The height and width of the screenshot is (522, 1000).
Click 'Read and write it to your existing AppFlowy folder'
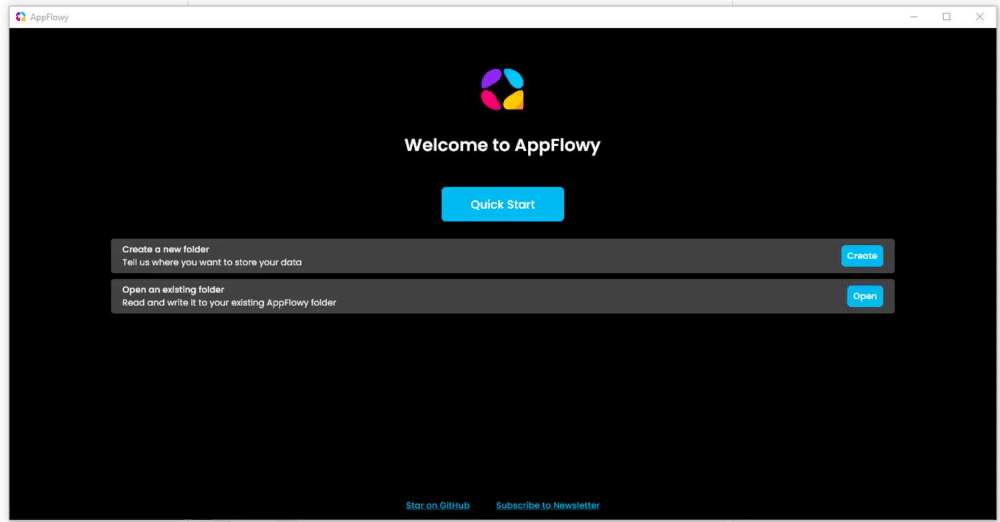(229, 302)
